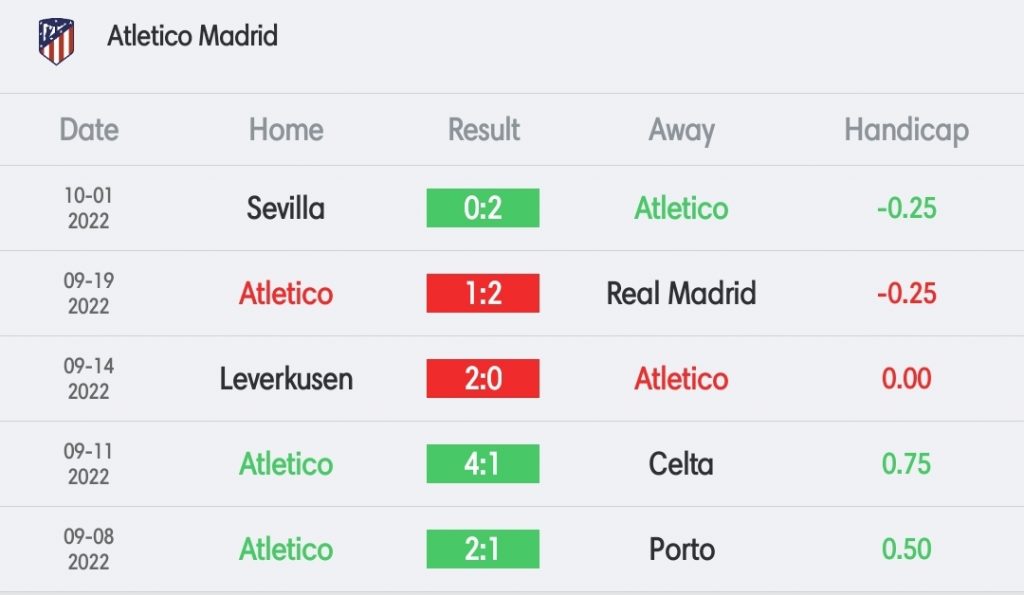Click the green 0:2 result badge
The image size is (1024, 595).
[483, 208]
